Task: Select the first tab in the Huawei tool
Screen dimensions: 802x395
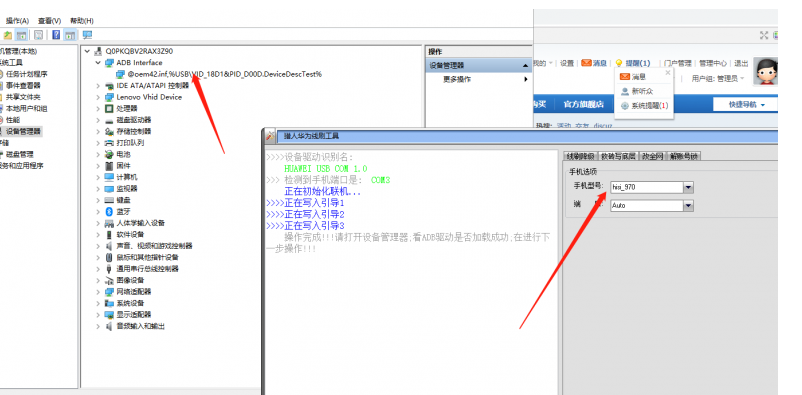Action: pos(580,156)
